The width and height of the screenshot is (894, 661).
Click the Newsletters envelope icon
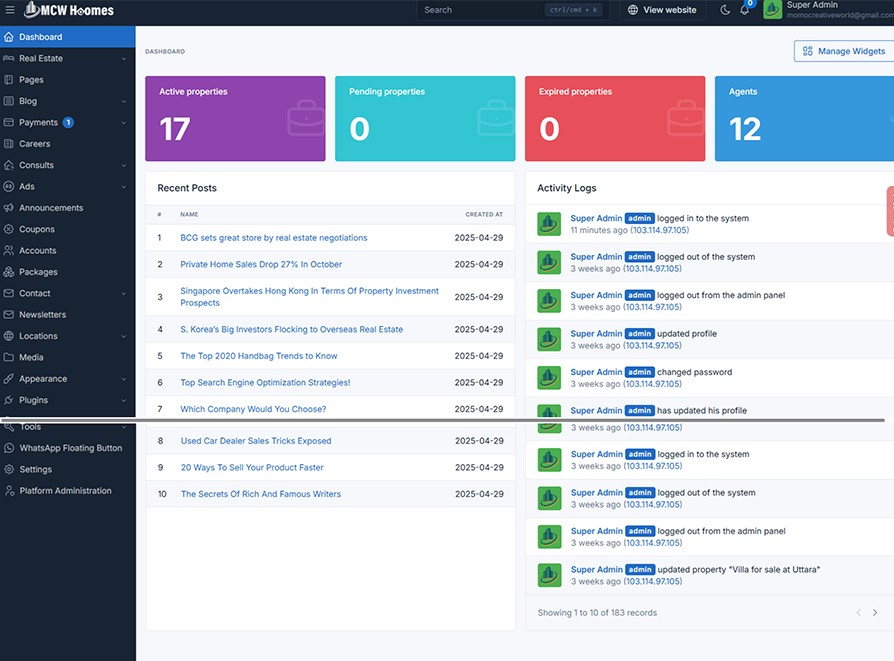point(9,315)
